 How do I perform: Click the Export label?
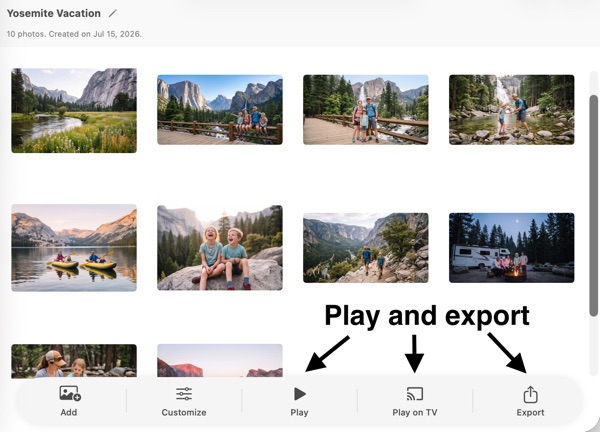point(530,412)
